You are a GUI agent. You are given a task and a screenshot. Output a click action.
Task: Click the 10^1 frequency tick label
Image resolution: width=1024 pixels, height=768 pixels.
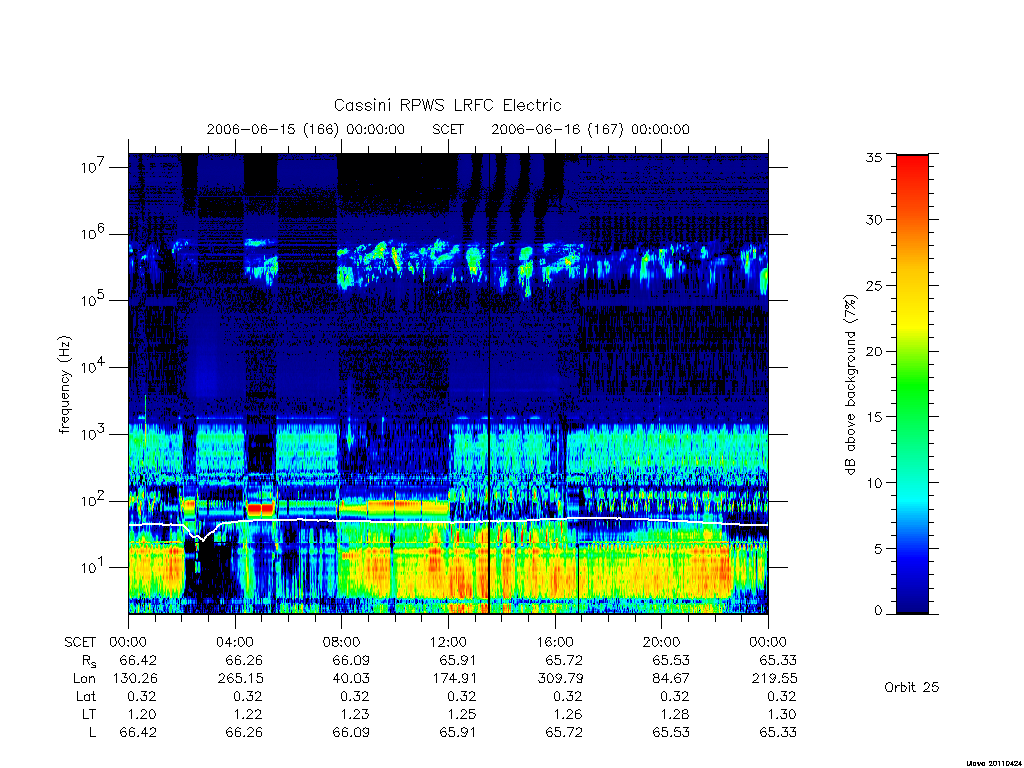pos(94,567)
